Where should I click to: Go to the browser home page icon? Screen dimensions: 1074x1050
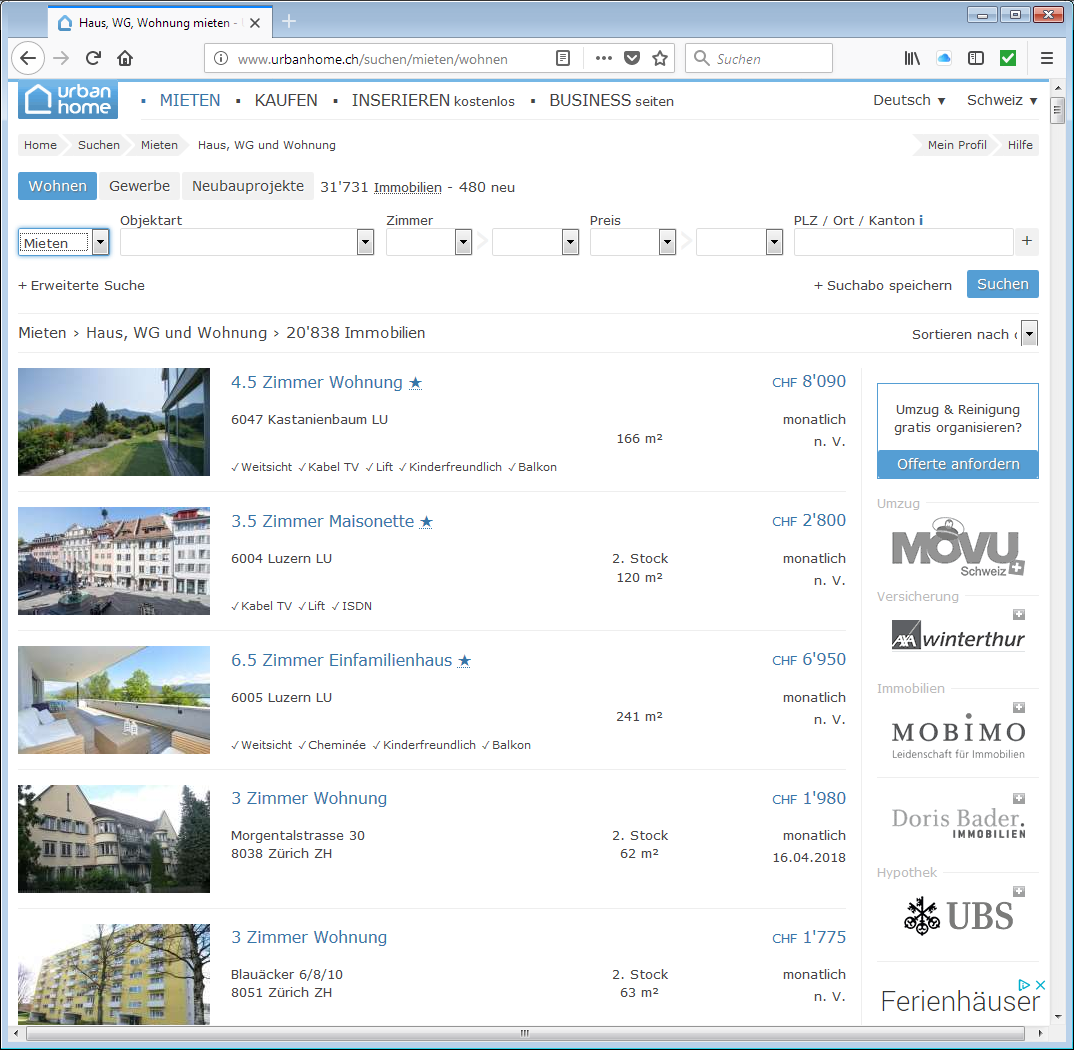tap(125, 59)
